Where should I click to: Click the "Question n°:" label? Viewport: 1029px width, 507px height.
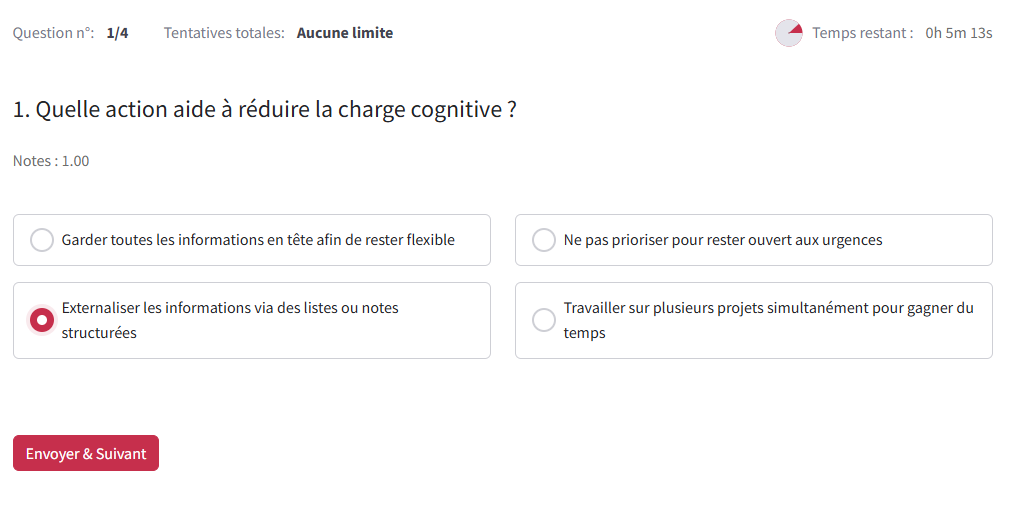54,33
